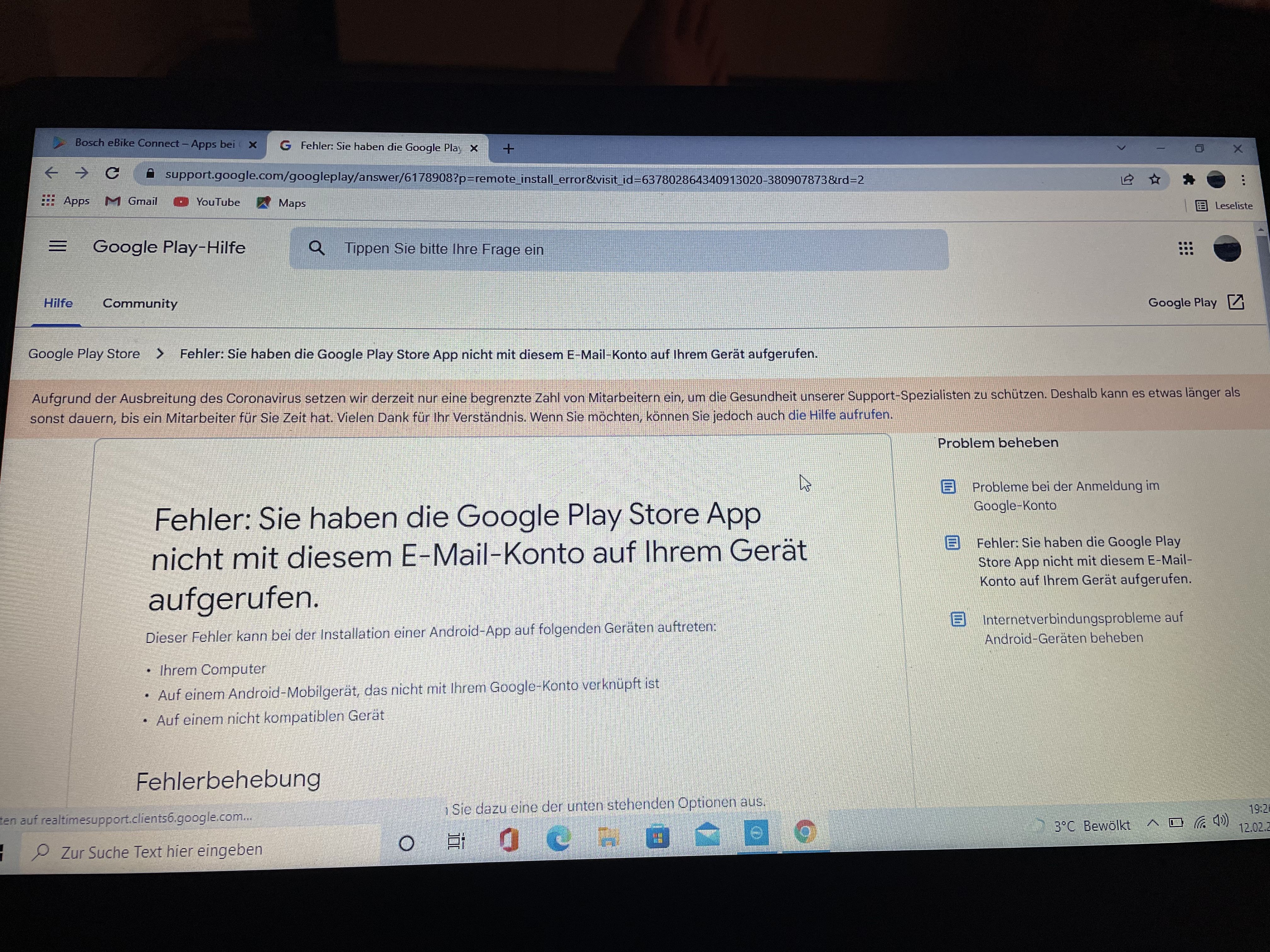
Task: Click the padlock site info icon
Action: coord(150,173)
